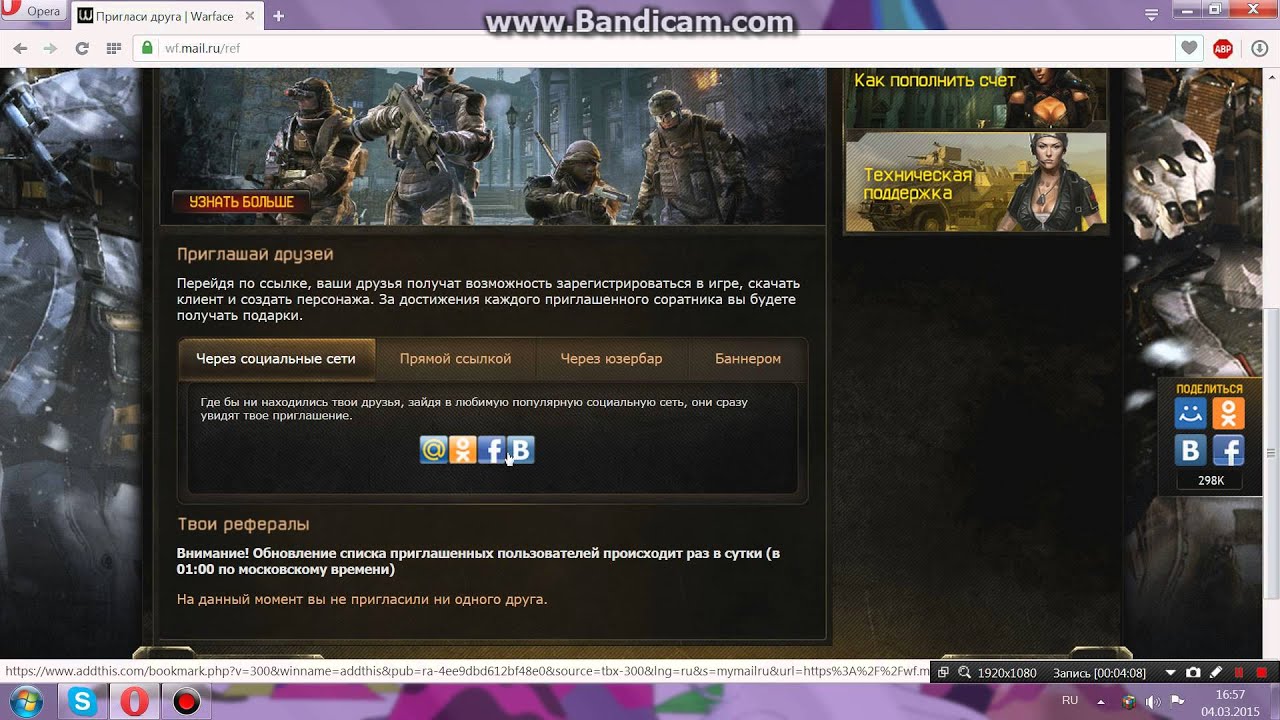Viewport: 1280px width, 720px height.
Task: Open Opera main menu
Action: click(x=32, y=12)
